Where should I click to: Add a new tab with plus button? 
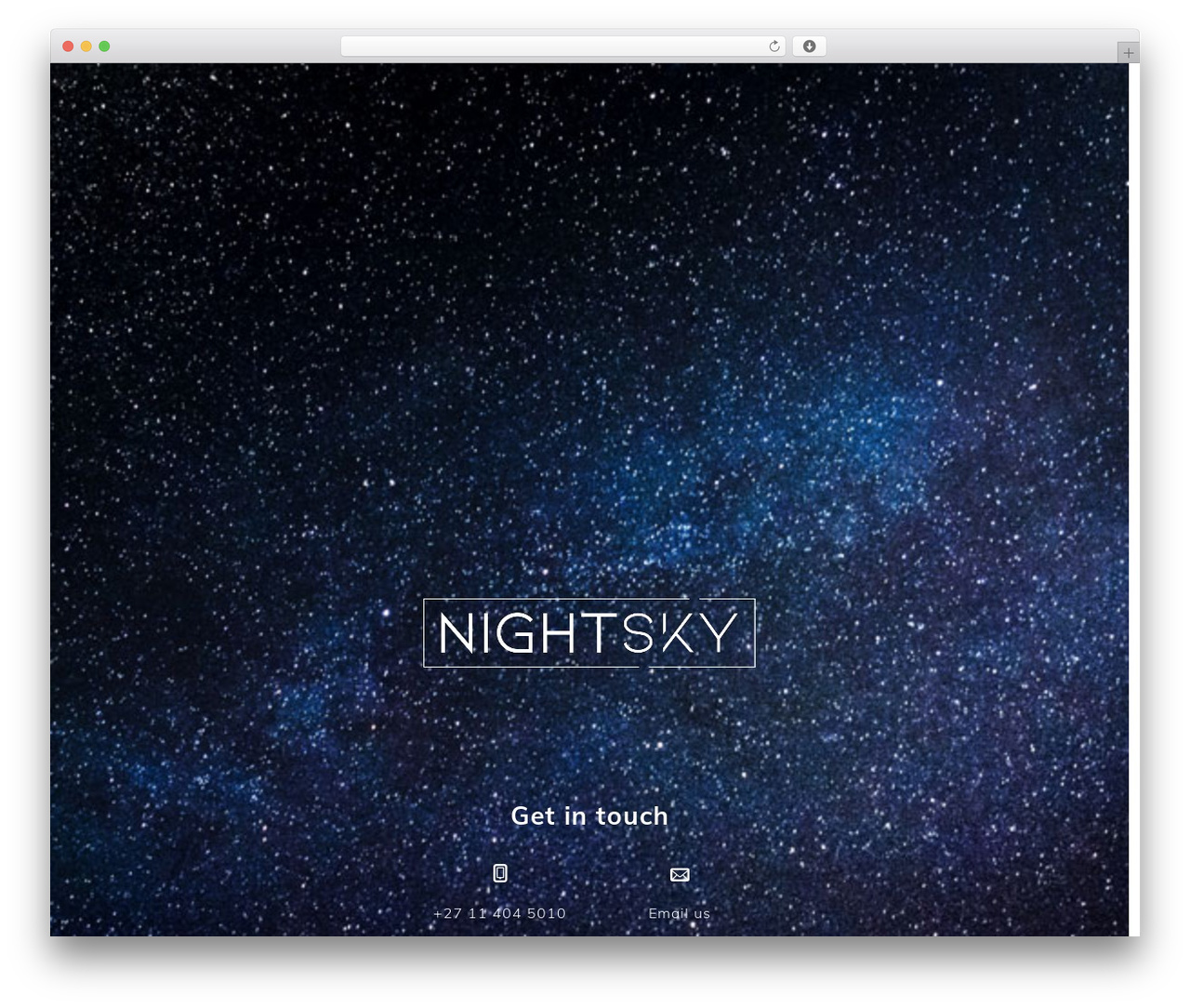(x=1128, y=53)
